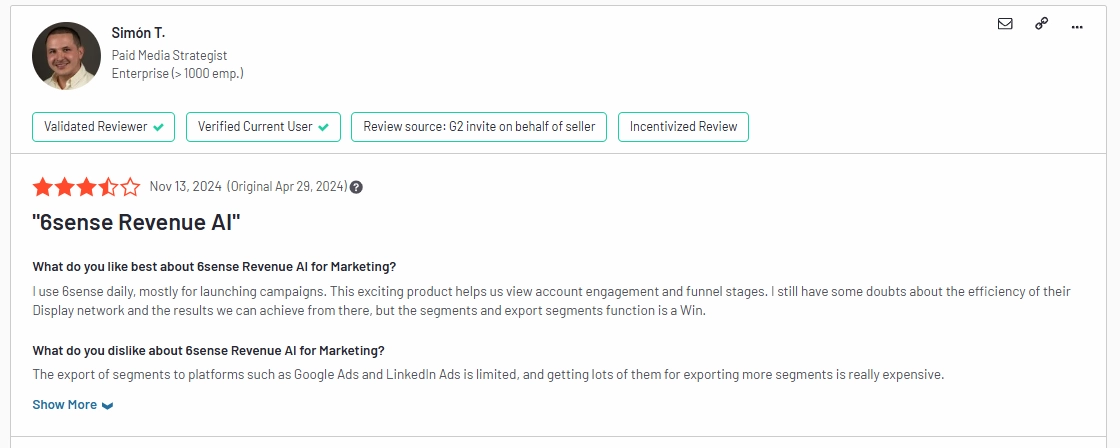
Task: Click the Verified Current User checkmark icon
Action: pos(323,127)
